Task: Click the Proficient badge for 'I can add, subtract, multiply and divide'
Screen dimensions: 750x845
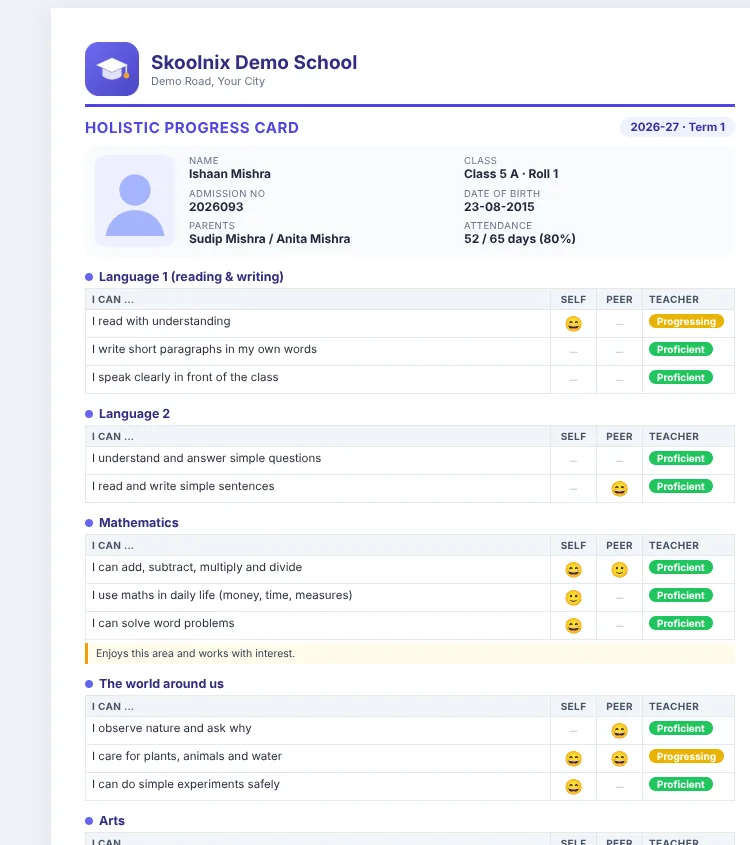Action: [x=680, y=567]
